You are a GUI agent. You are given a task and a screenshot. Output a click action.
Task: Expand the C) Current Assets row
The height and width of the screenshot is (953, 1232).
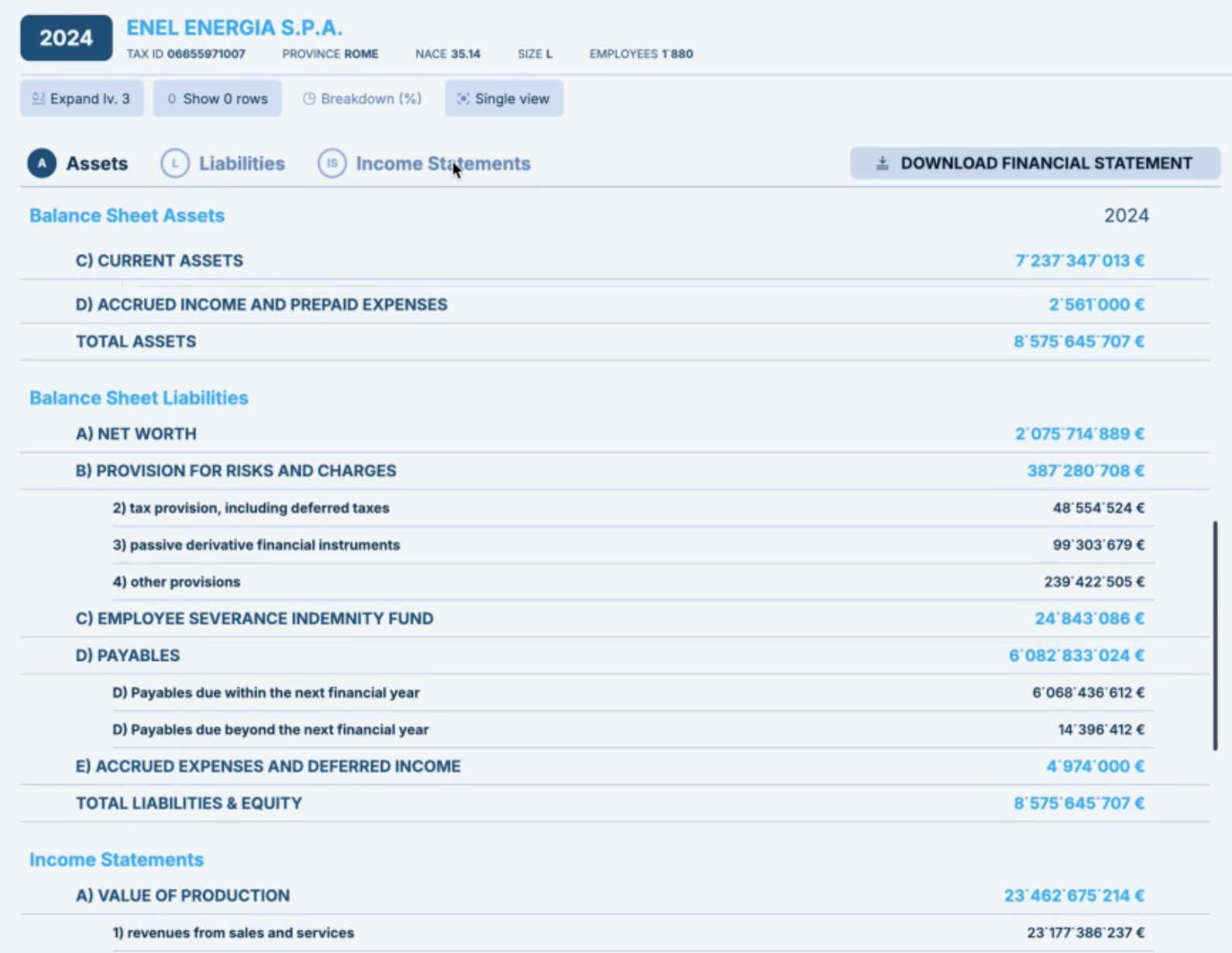[159, 260]
